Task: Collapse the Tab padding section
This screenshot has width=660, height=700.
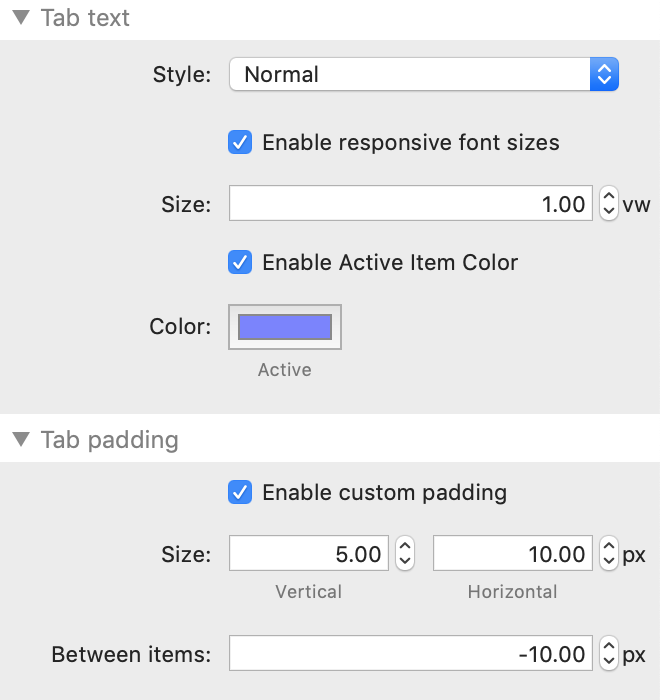Action: click(x=20, y=440)
